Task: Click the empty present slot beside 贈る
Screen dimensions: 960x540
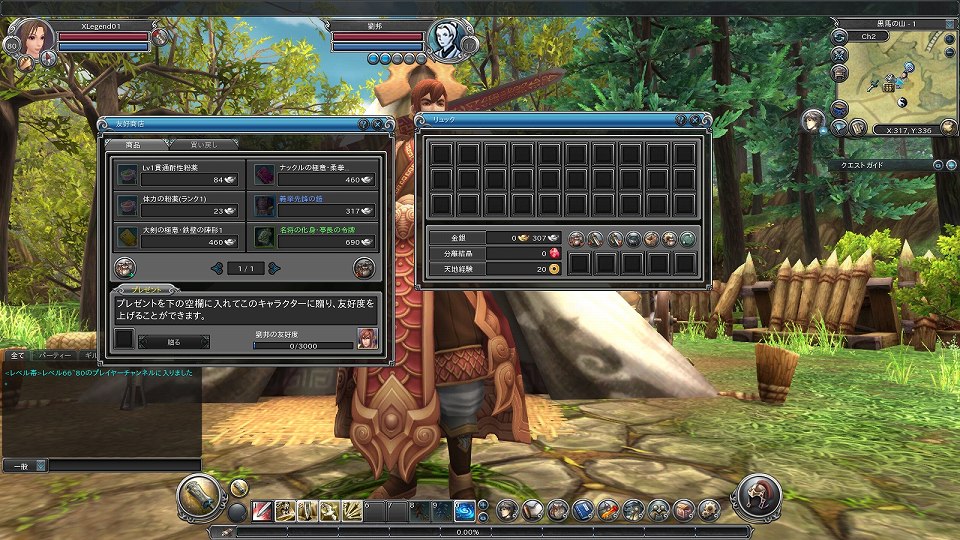Action: (123, 340)
